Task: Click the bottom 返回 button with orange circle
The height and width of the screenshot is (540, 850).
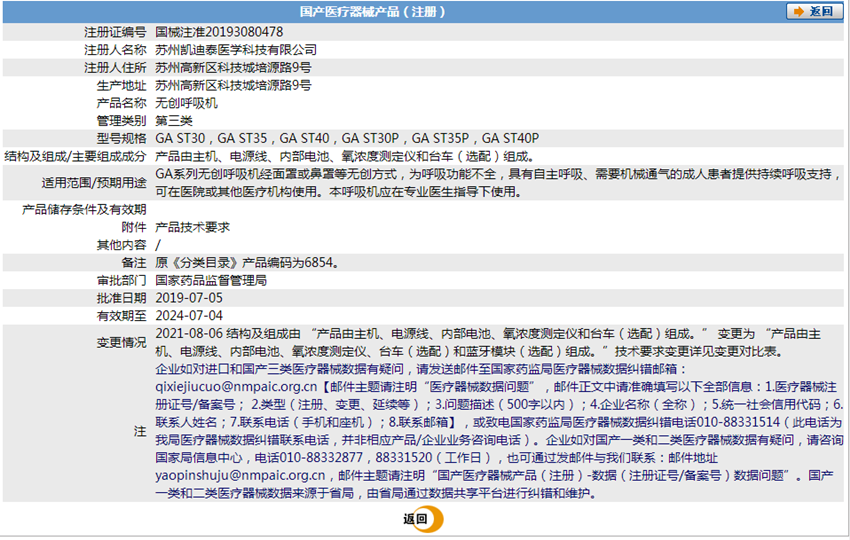Action: [x=423, y=519]
